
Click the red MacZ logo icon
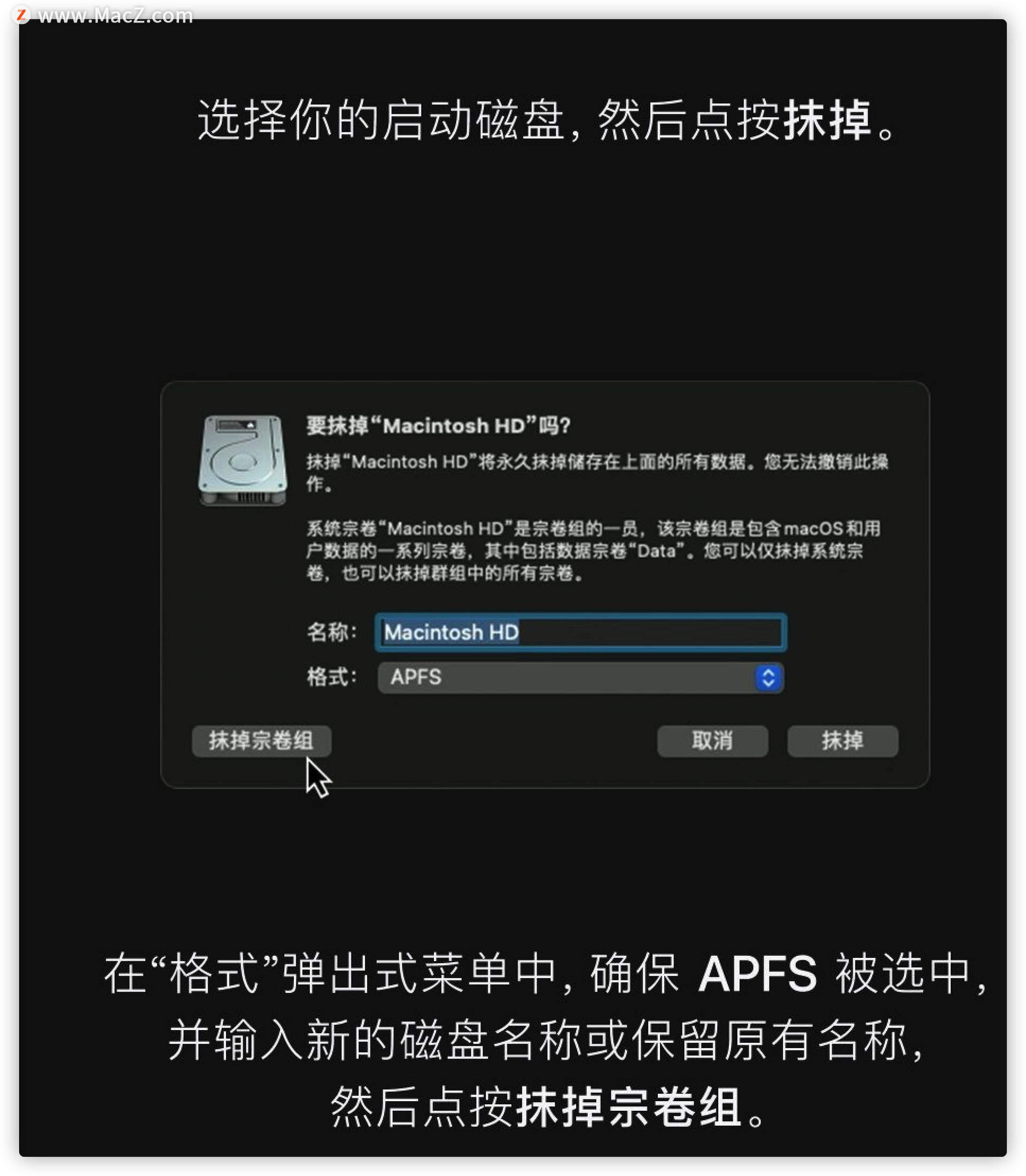pos(21,14)
